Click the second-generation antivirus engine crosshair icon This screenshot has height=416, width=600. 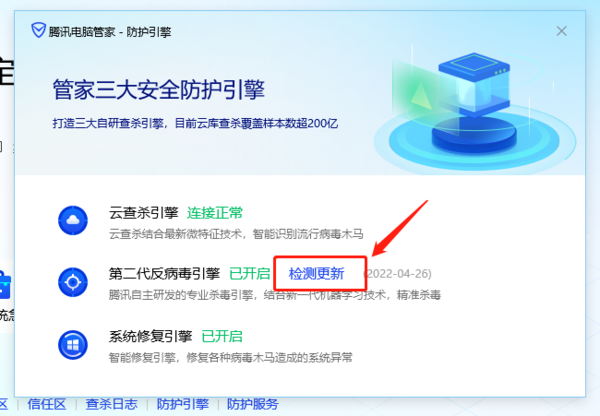click(x=73, y=282)
